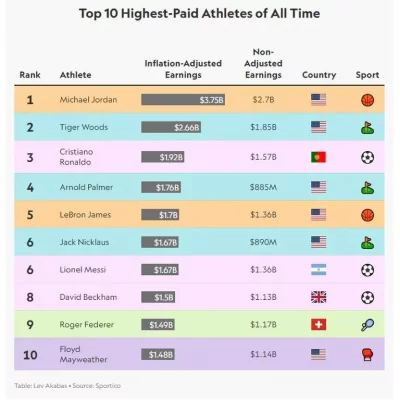Click the Switzerland flag for Roger Federer

pos(318,324)
